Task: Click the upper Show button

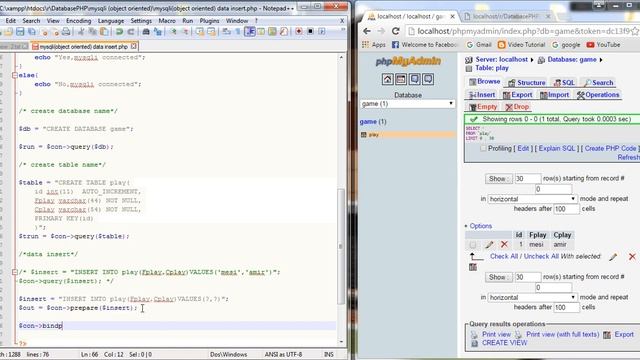Action: click(x=498, y=179)
